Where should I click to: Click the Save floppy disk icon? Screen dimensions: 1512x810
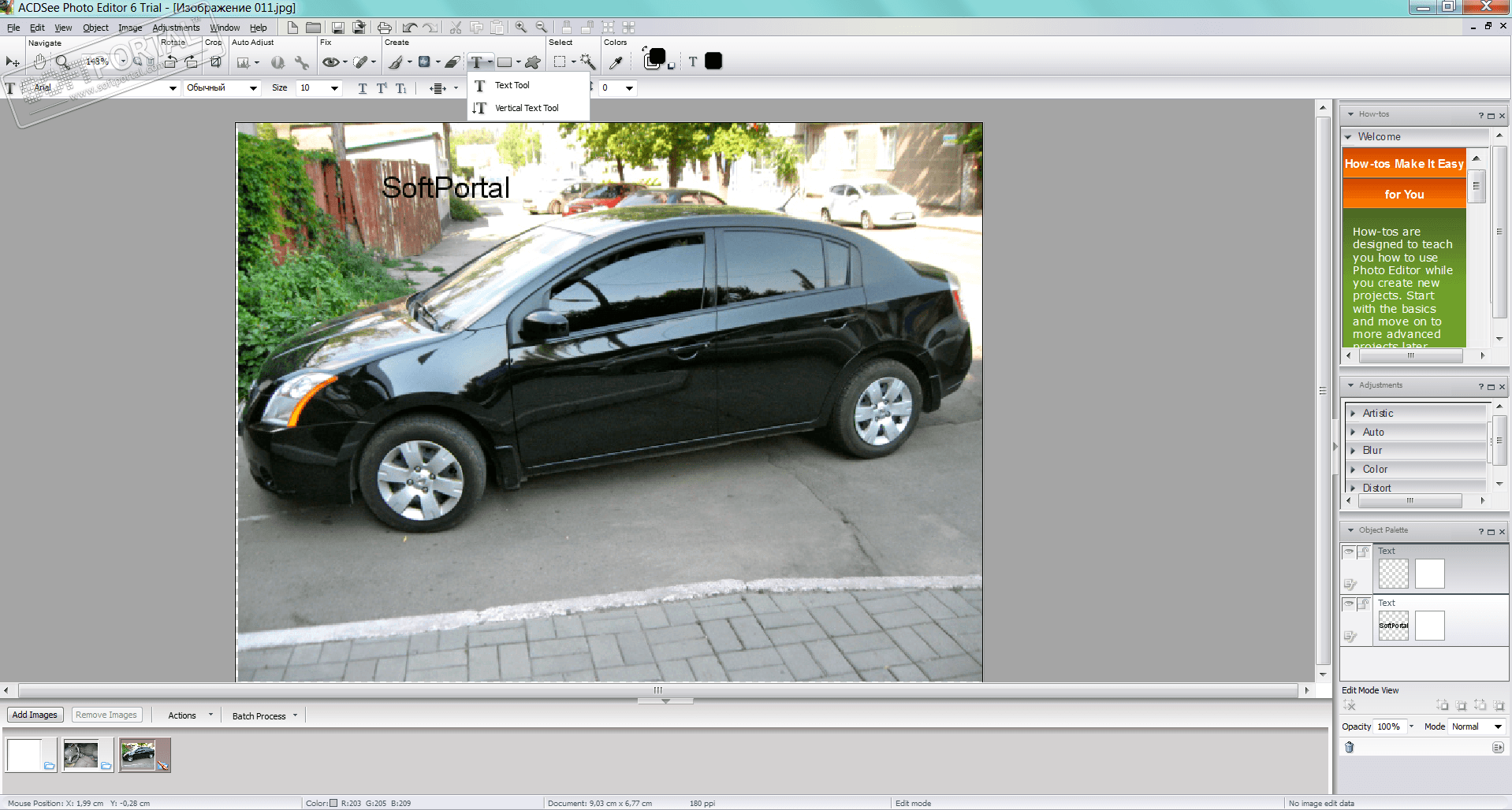coord(337,28)
